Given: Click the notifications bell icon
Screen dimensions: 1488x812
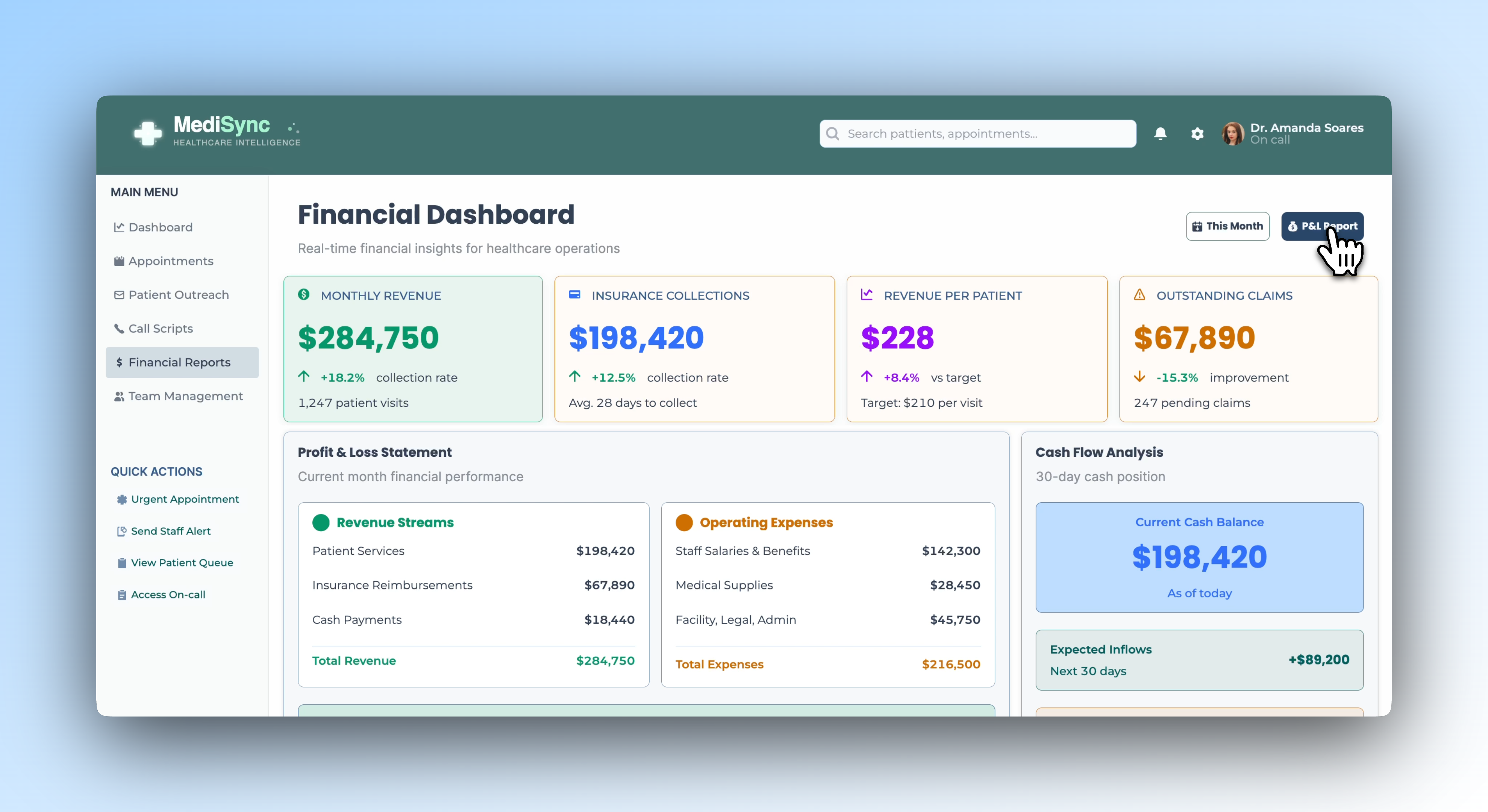Looking at the screenshot, I should (1160, 133).
